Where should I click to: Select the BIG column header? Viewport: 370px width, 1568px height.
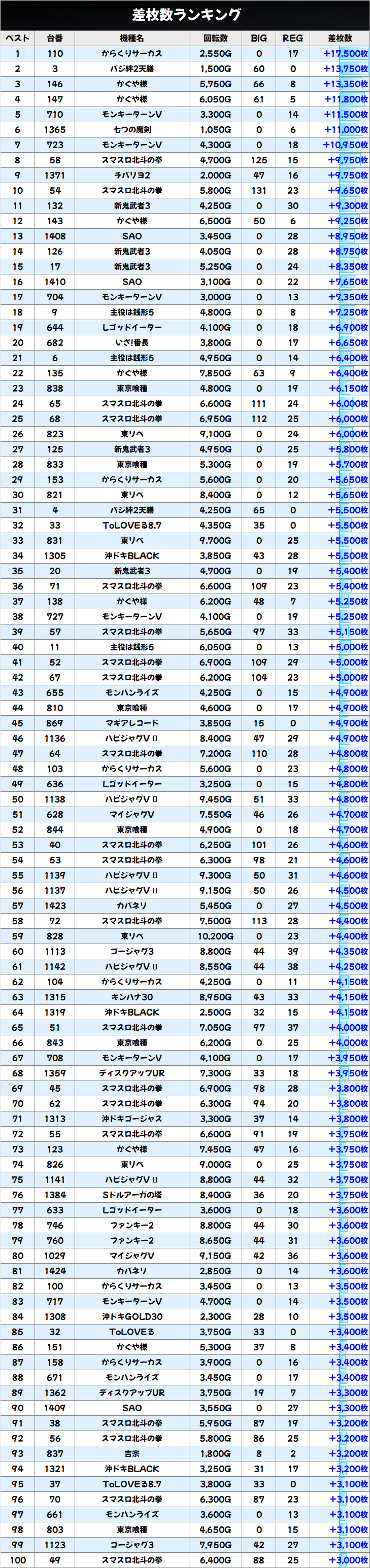[x=259, y=39]
